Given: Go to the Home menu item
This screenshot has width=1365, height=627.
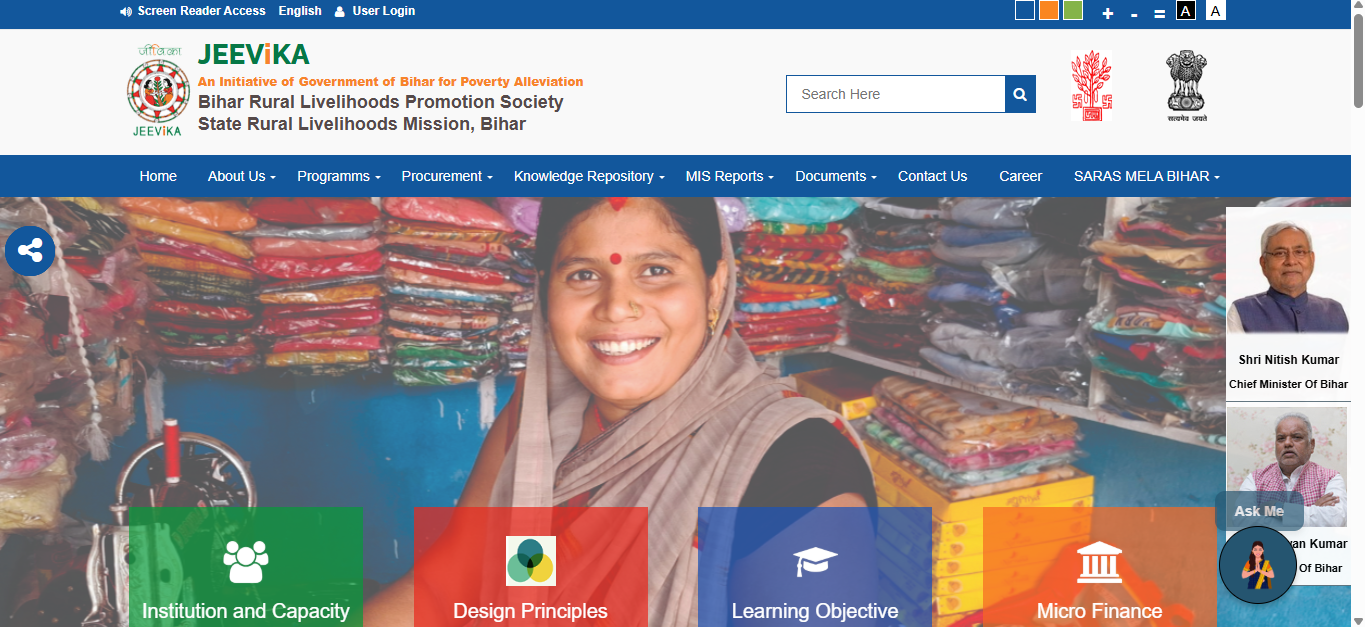Looking at the screenshot, I should coord(158,176).
